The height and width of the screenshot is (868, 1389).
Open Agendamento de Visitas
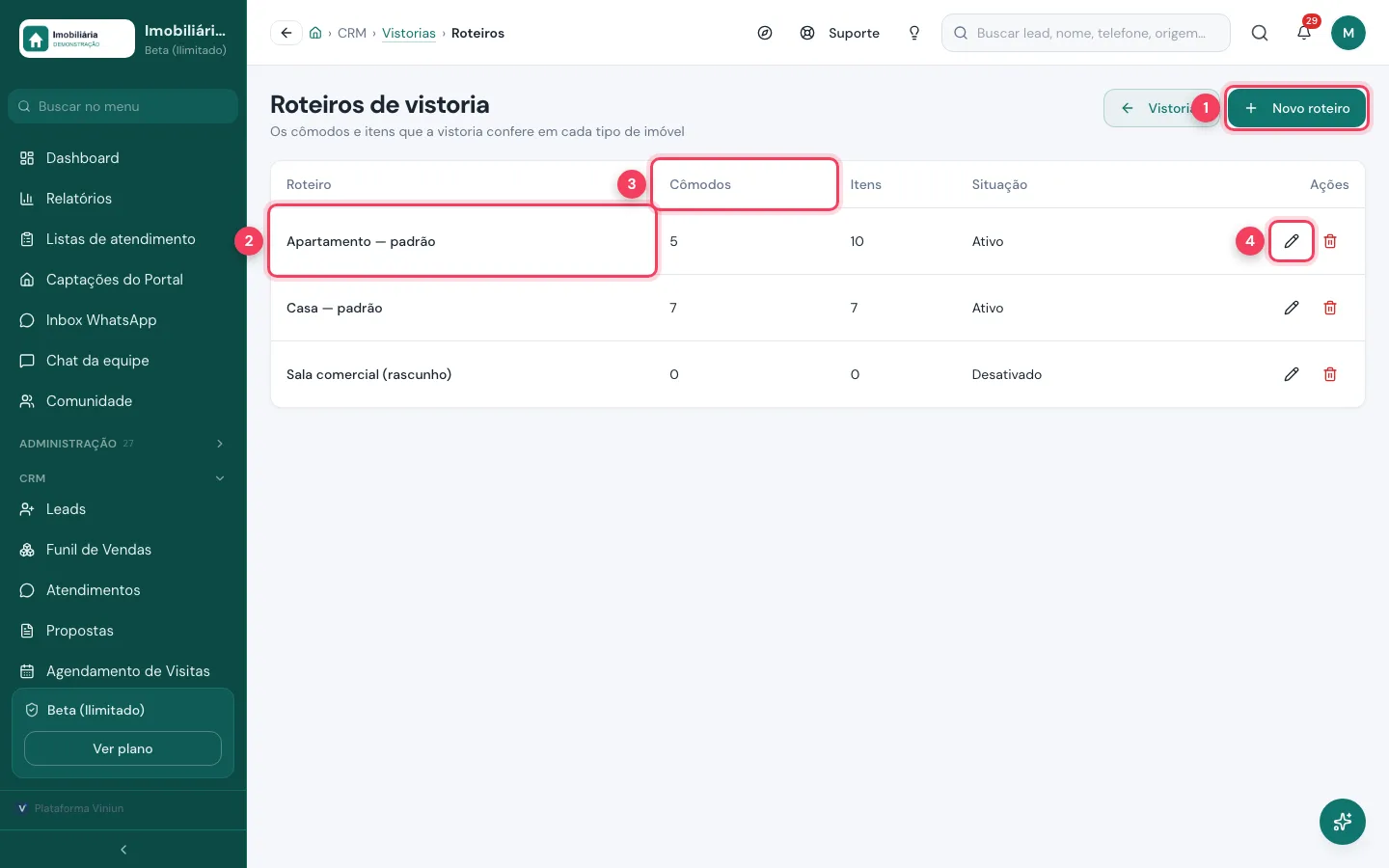coord(123,671)
